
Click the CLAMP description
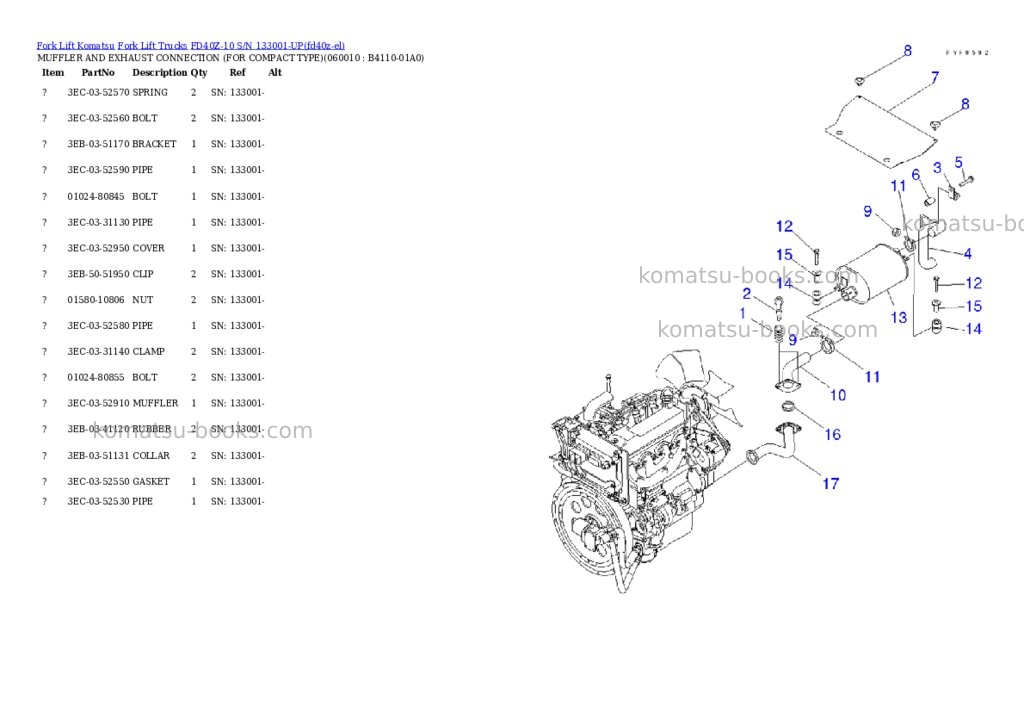[148, 351]
